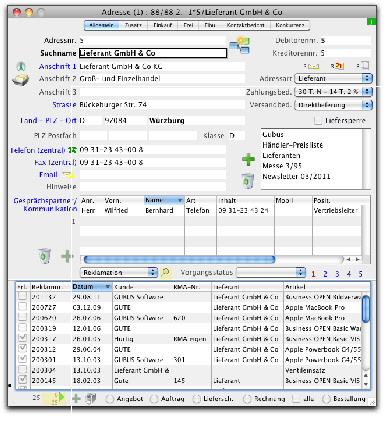Click the copy documents icon at bottom
388x421 pixels.
pyautogui.click(x=91, y=399)
